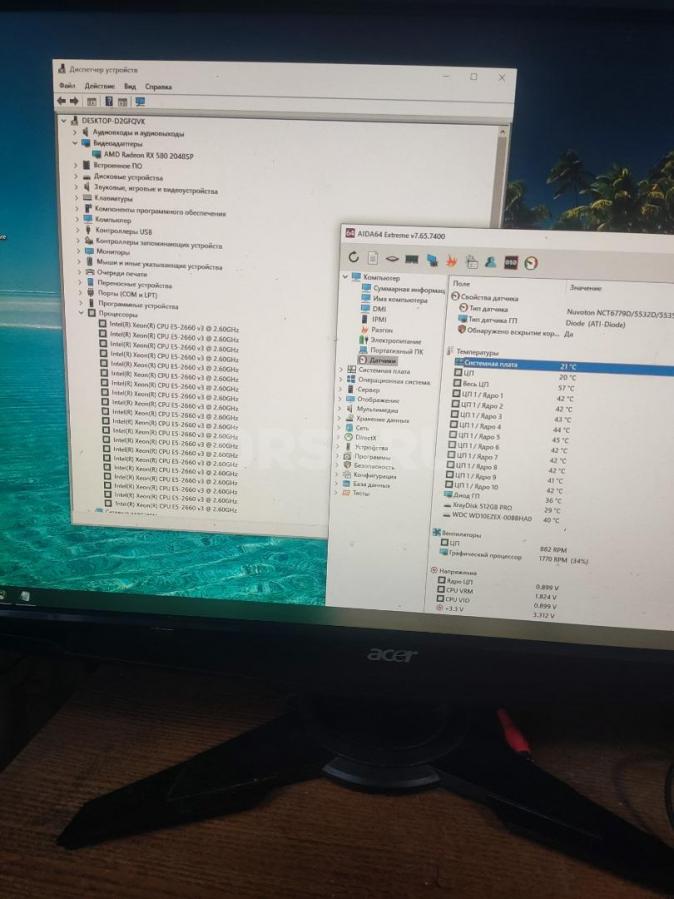Click the user icon in AIDA64 toolbar

pos(490,262)
